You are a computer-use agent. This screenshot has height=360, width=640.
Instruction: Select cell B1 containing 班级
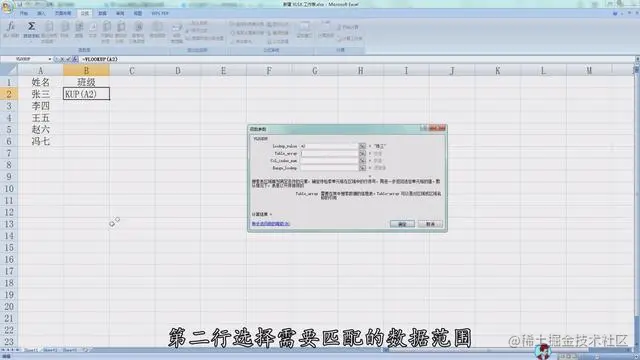click(86, 82)
